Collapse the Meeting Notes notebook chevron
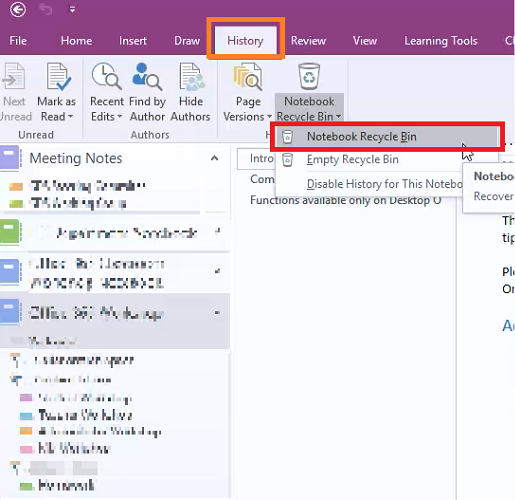 215,158
